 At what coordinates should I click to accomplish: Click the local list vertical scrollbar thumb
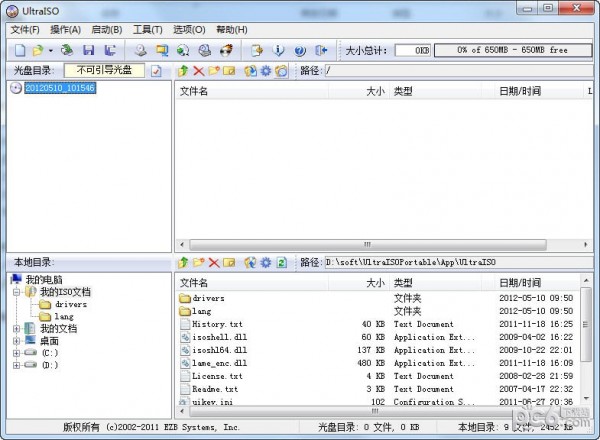coord(586,325)
